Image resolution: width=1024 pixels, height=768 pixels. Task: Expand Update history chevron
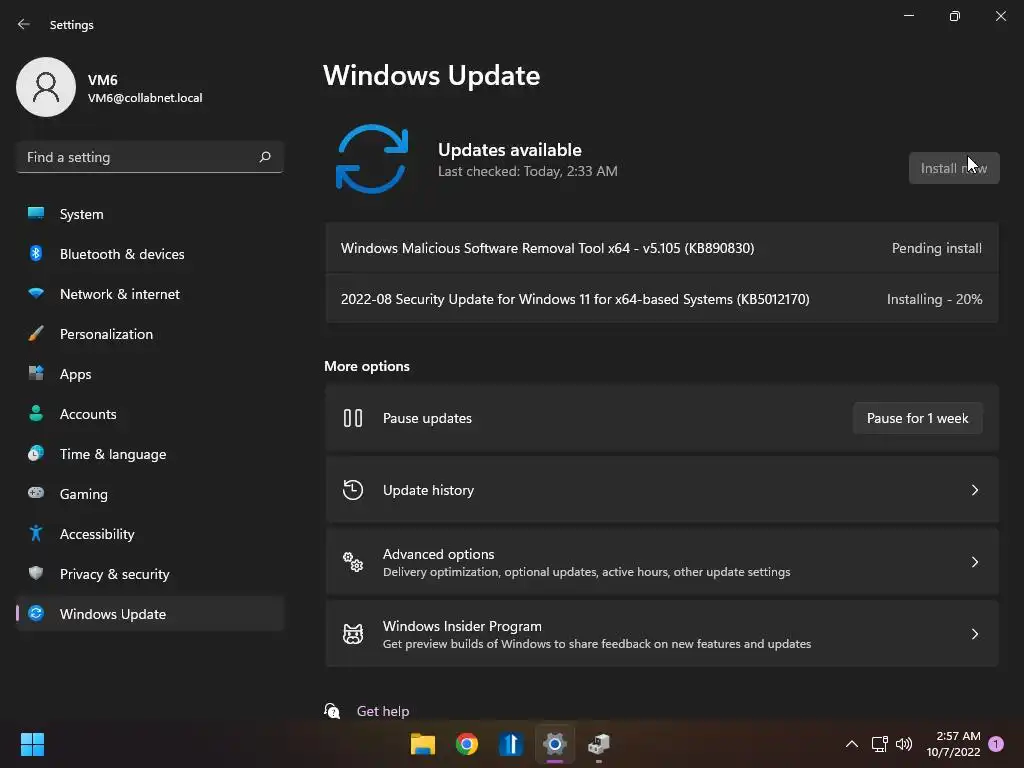[x=974, y=490]
